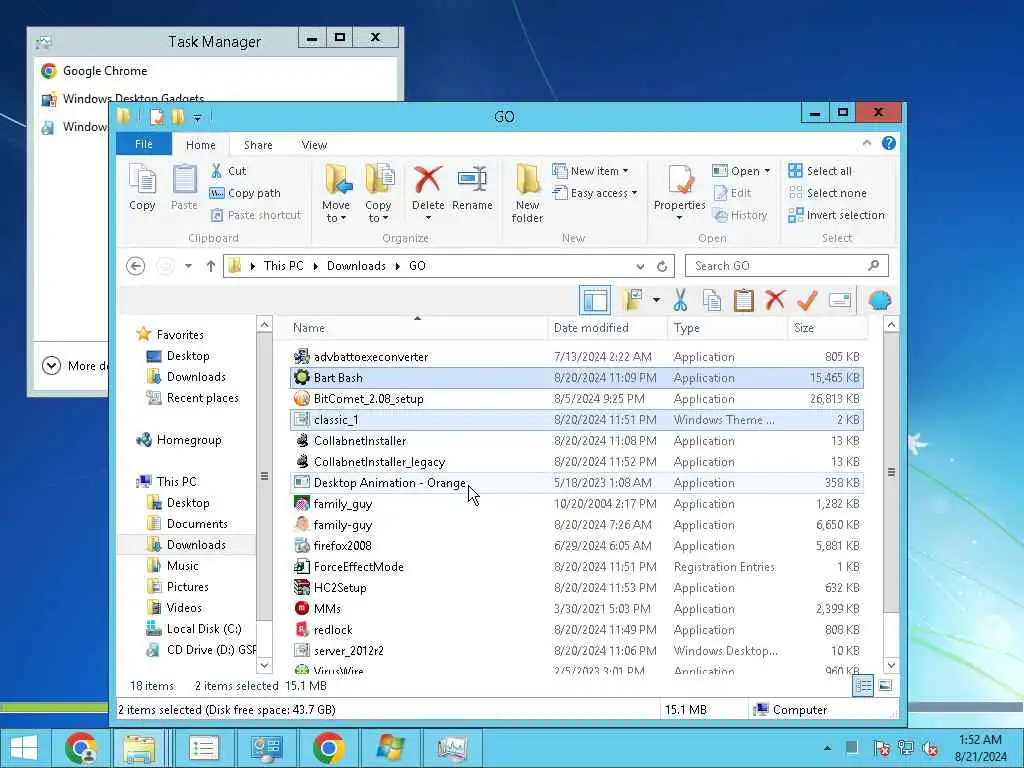This screenshot has height=768, width=1024.
Task: Click the Back navigation arrow
Action: (x=135, y=266)
